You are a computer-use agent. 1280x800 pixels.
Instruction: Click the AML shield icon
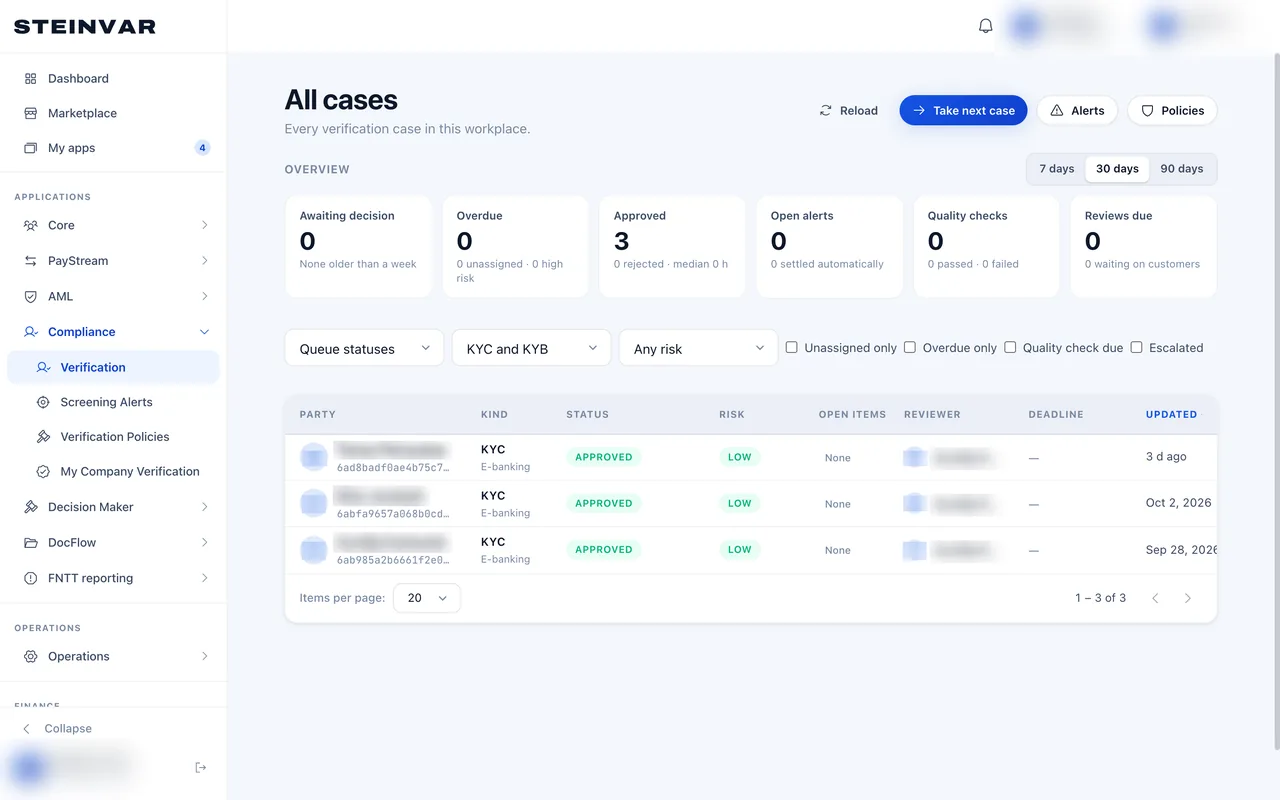tap(30, 296)
